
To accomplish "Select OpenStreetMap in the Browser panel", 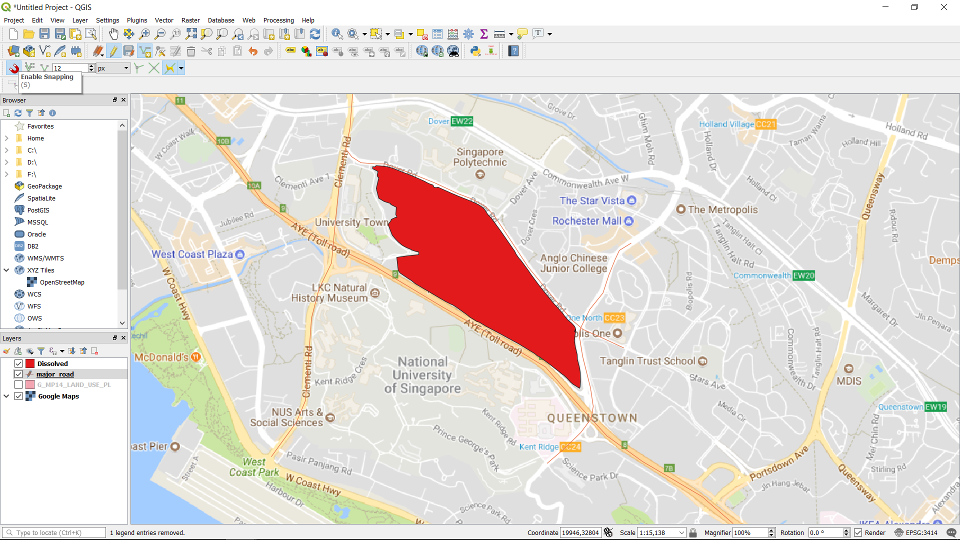I will tap(61, 282).
